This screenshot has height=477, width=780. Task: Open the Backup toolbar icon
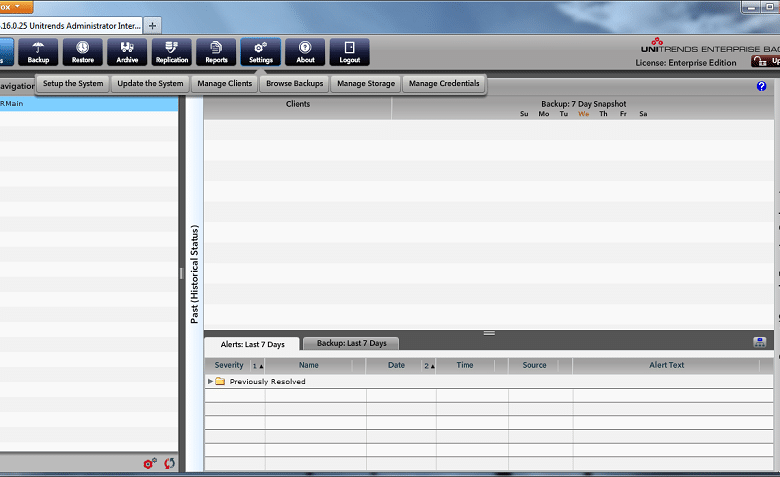tap(38, 52)
